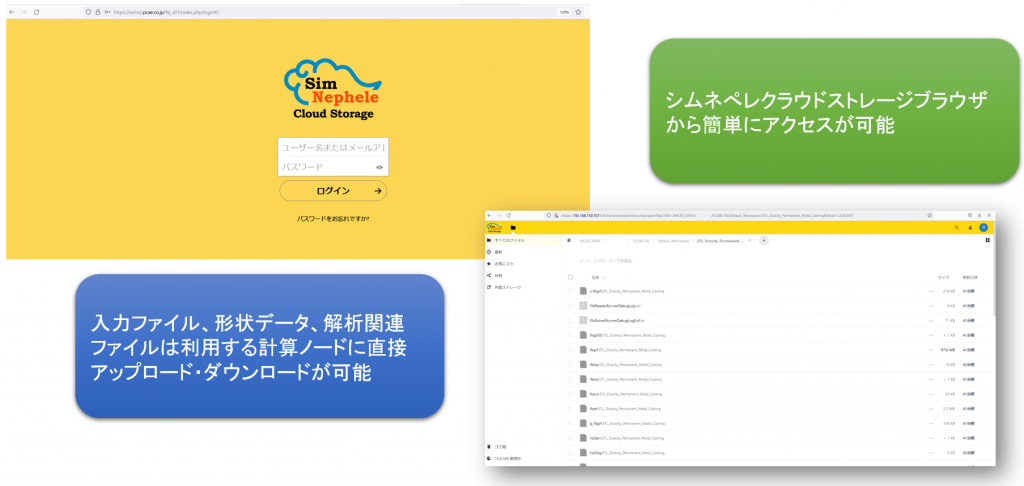1024x486 pixels.
Task: Open three-dot actions menu for f3dReaderRunnerDebugLog row
Action: [x=931, y=305]
